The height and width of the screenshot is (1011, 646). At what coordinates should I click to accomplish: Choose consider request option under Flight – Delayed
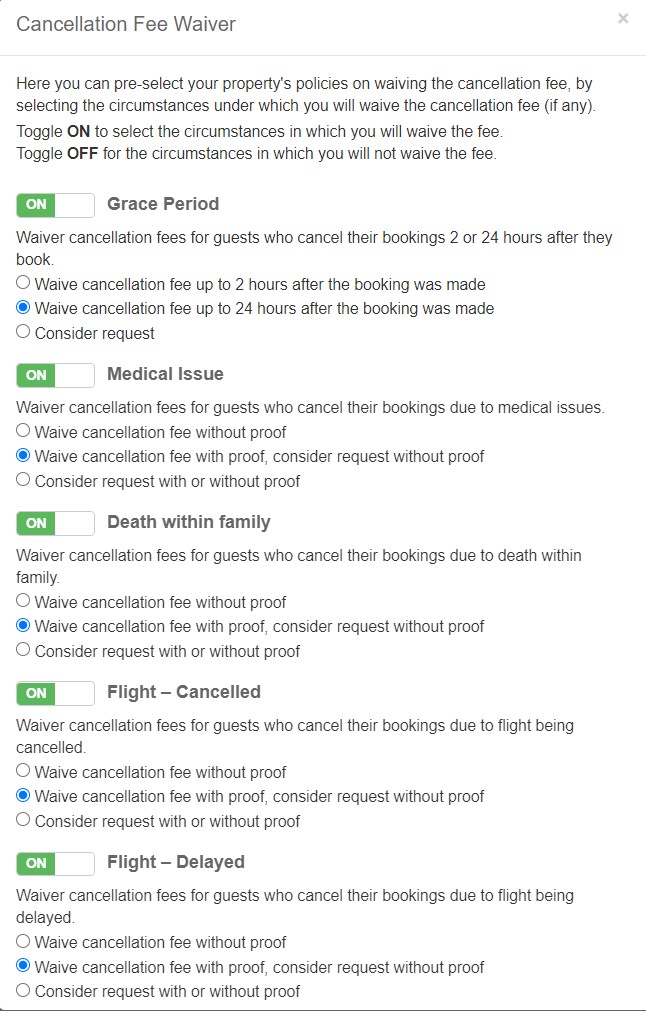click(x=21, y=990)
